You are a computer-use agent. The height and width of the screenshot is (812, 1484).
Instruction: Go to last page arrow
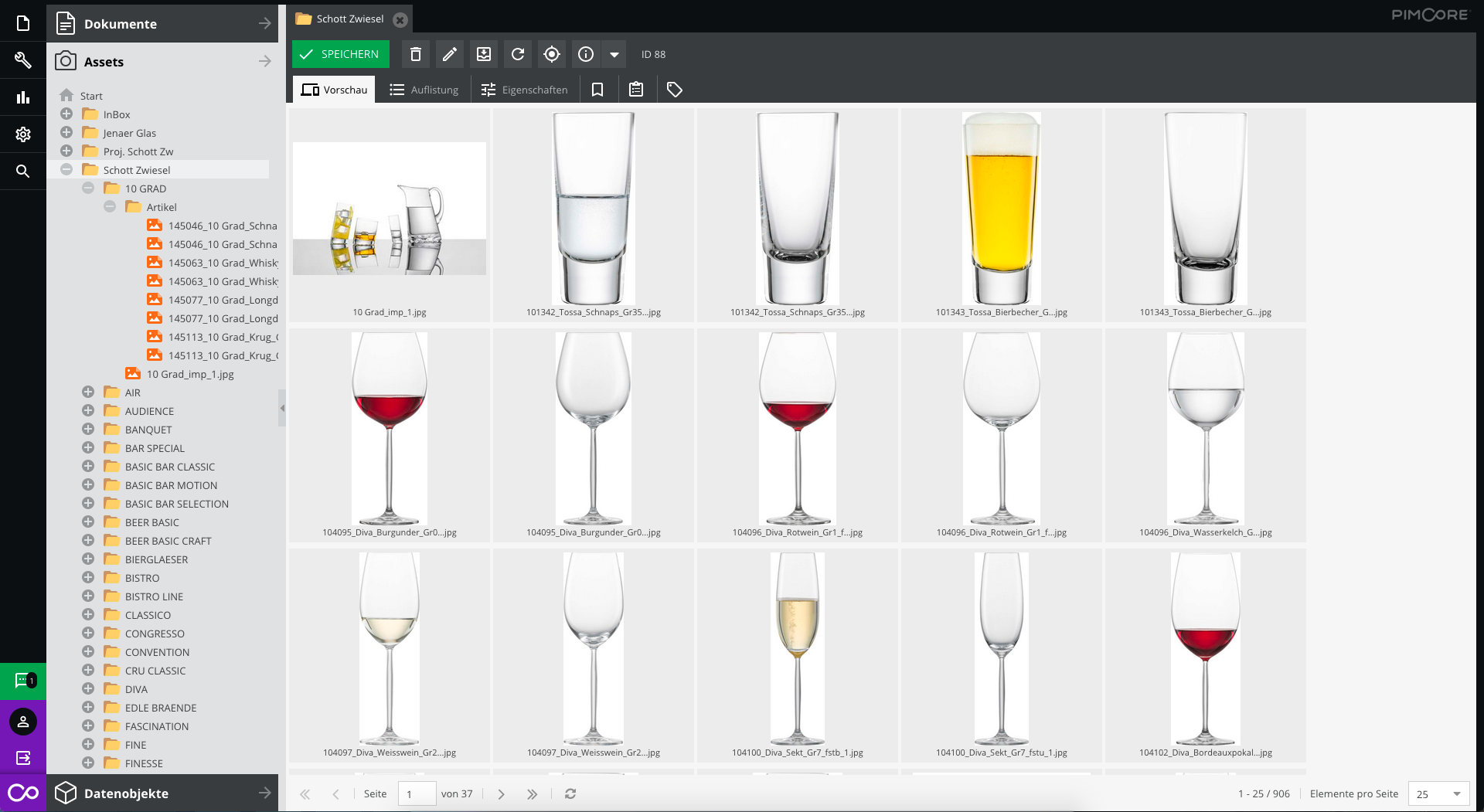(533, 794)
